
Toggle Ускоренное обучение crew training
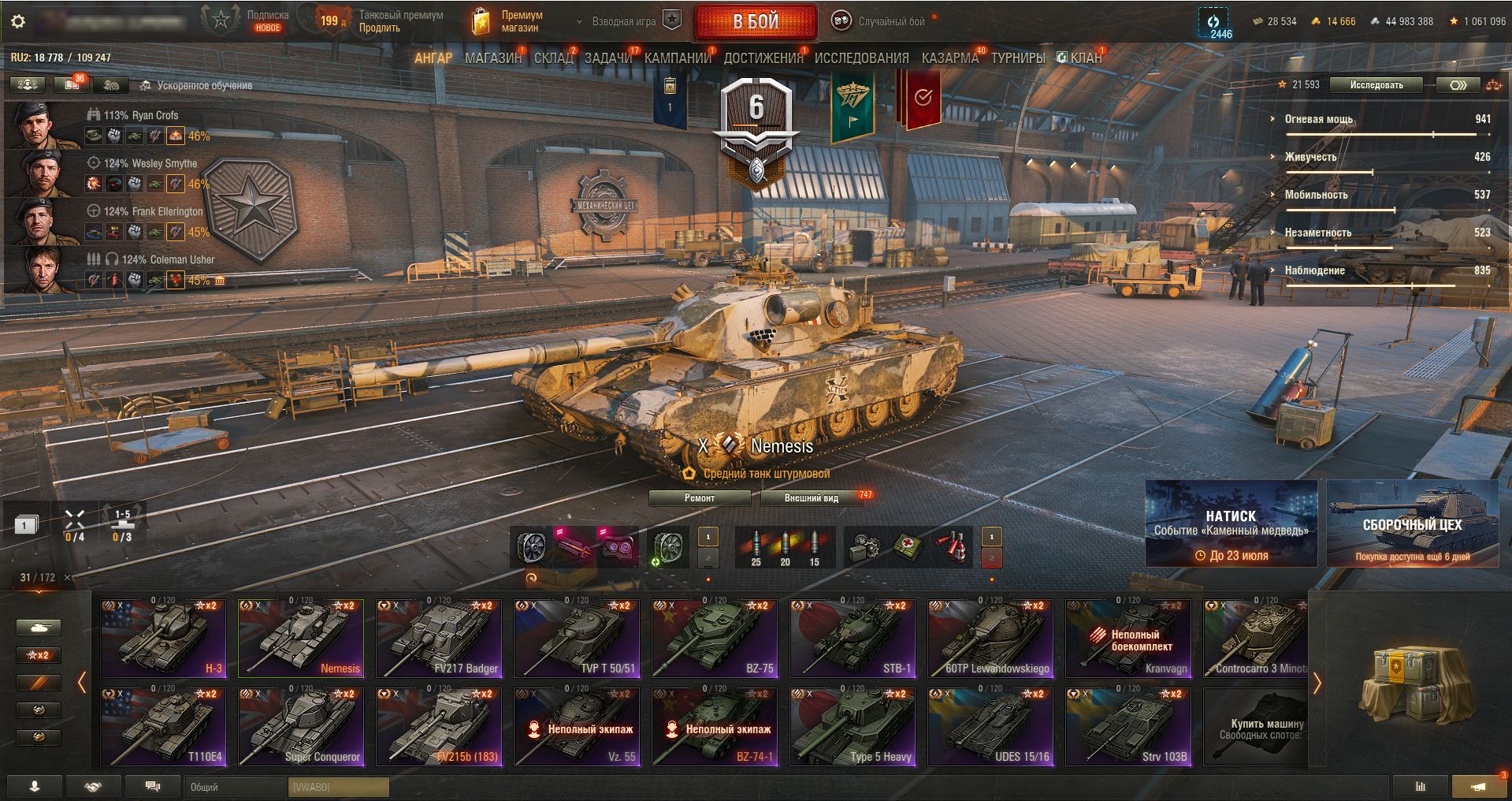(196, 85)
